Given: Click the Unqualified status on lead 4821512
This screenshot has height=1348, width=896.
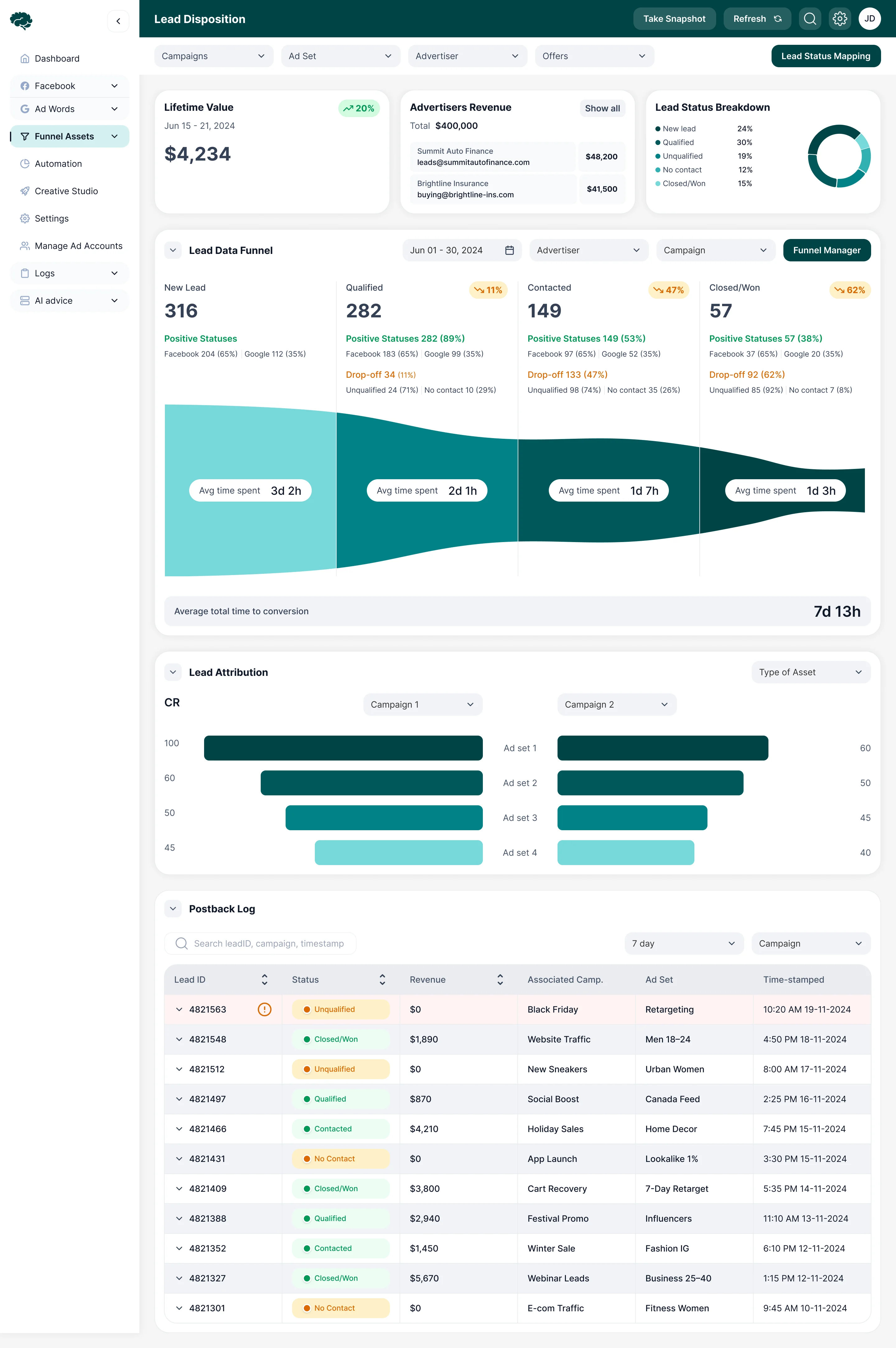Looking at the screenshot, I should click(341, 1069).
